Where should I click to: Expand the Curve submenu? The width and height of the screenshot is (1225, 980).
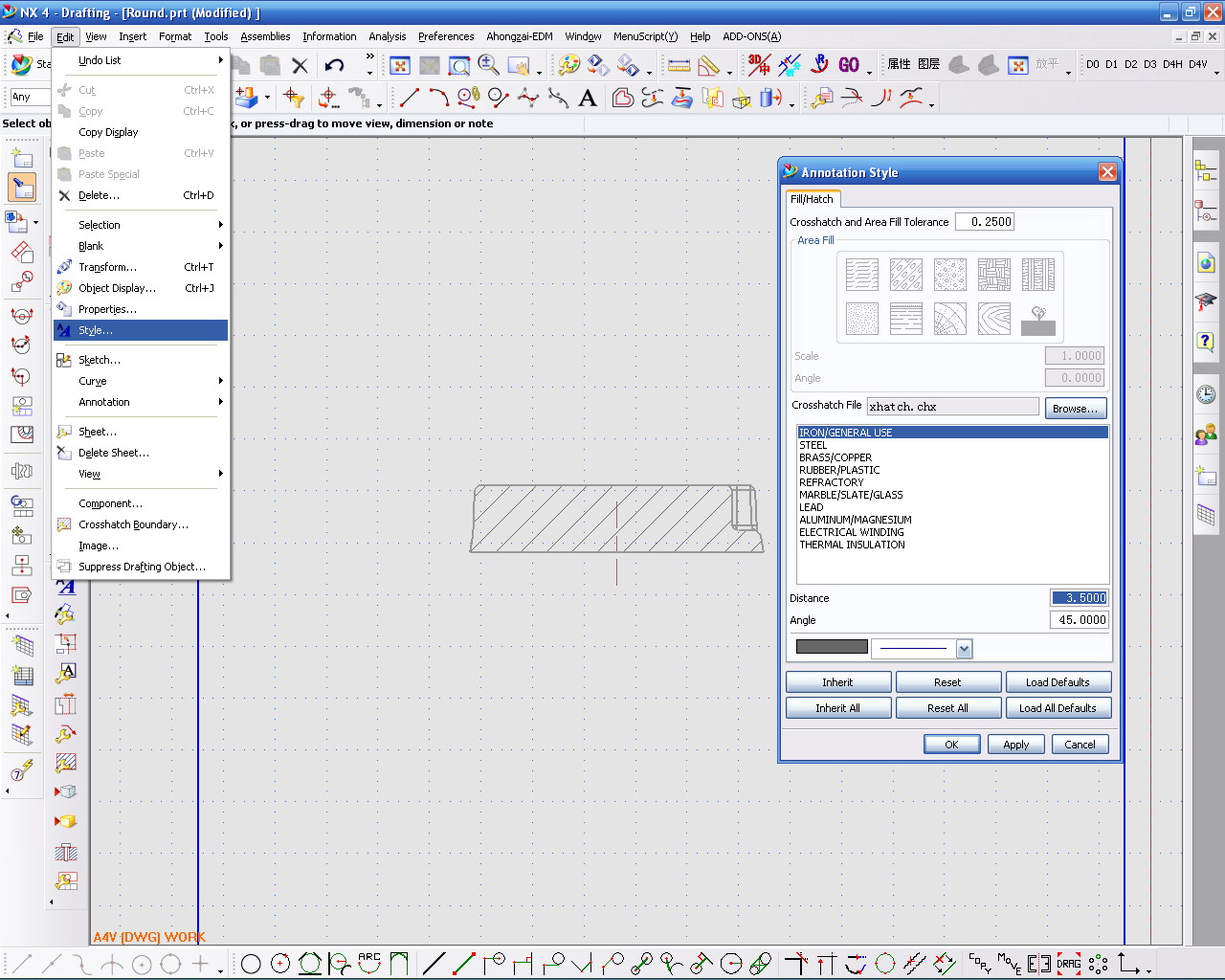coord(141,381)
